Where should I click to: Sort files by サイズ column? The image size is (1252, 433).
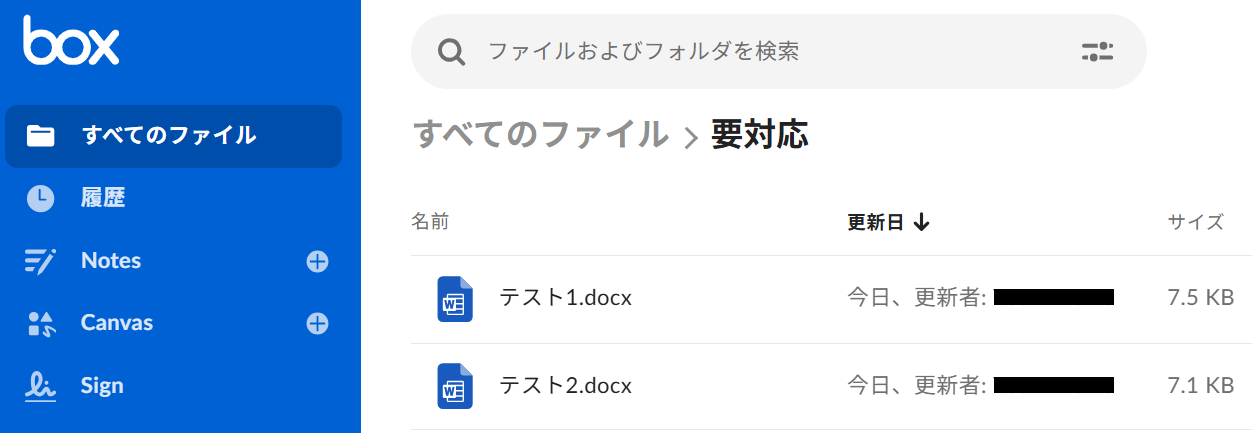[x=1195, y=222]
